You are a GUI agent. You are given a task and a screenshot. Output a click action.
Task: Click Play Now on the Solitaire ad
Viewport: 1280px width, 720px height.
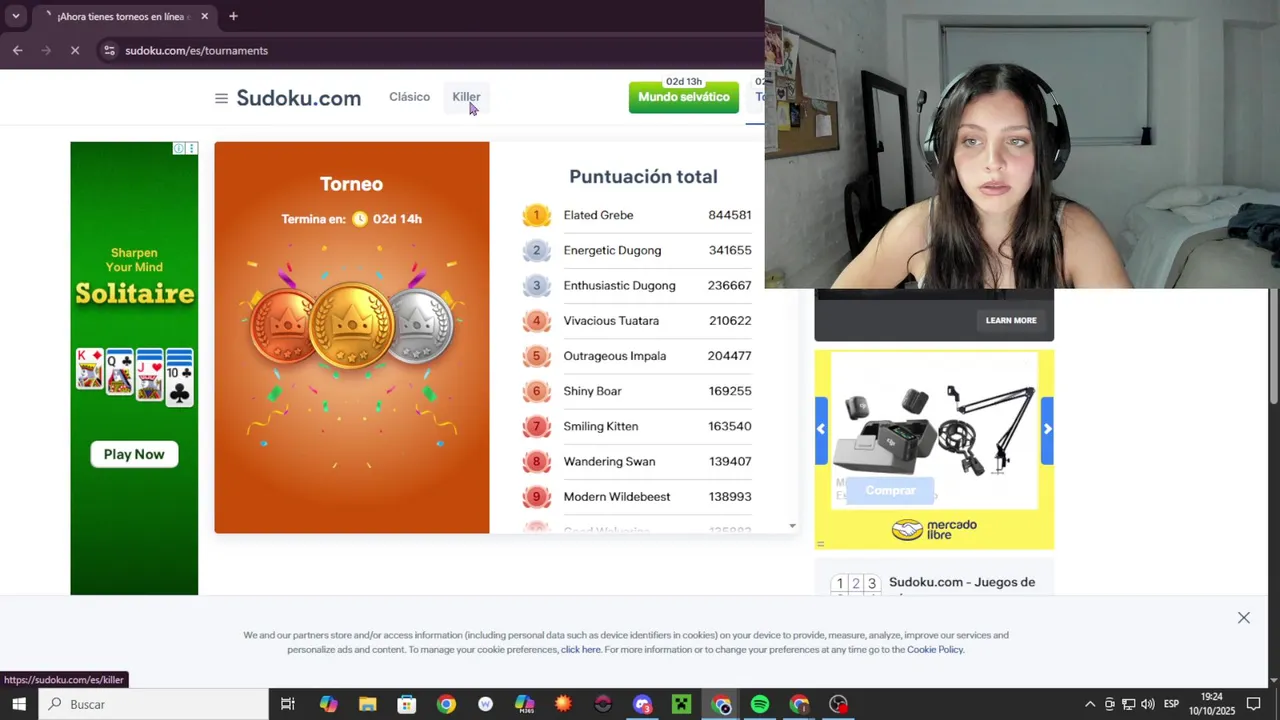pyautogui.click(x=134, y=454)
